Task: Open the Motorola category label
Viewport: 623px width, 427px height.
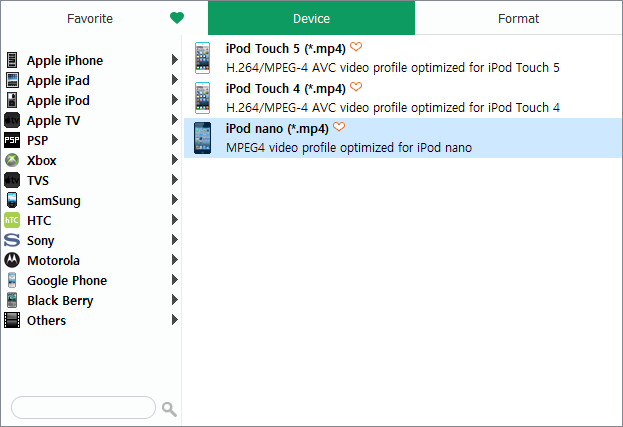Action: pos(53,261)
